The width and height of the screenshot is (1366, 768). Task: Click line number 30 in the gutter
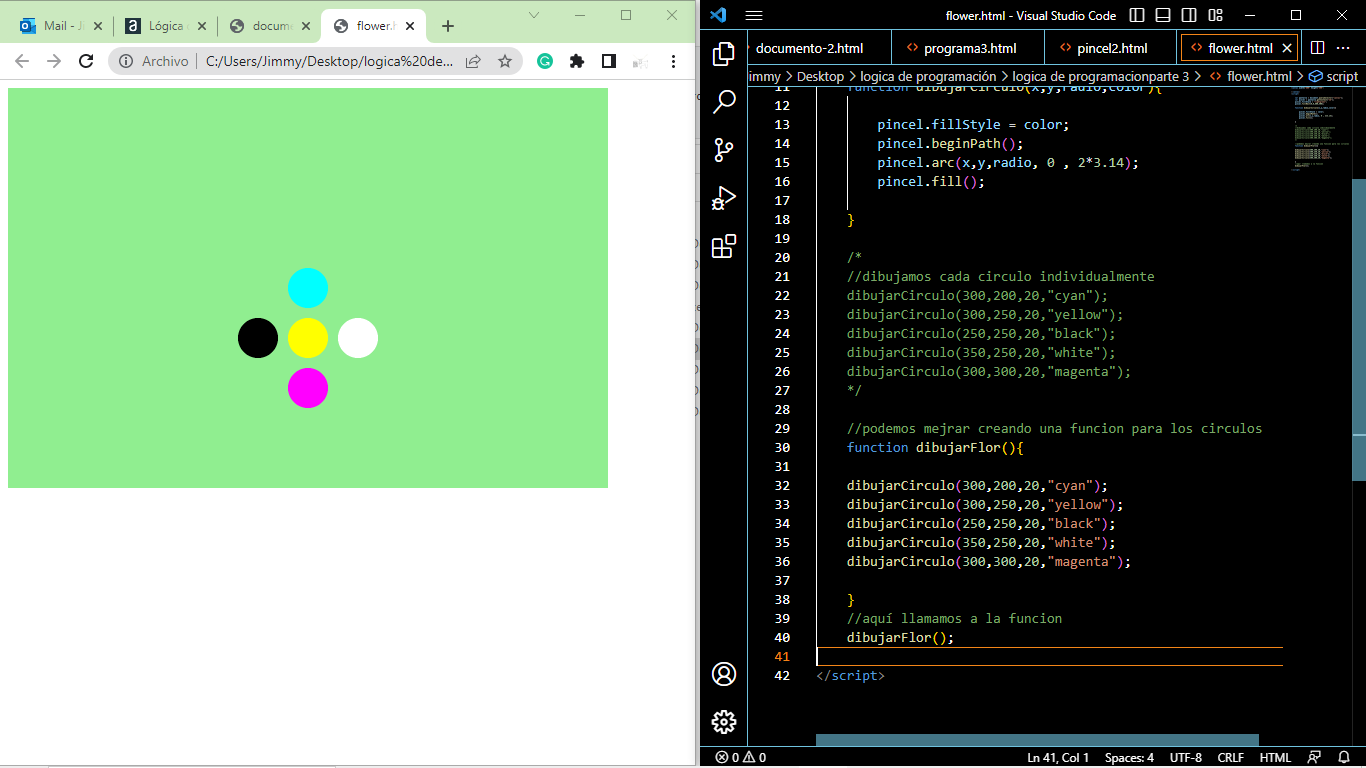click(782, 447)
